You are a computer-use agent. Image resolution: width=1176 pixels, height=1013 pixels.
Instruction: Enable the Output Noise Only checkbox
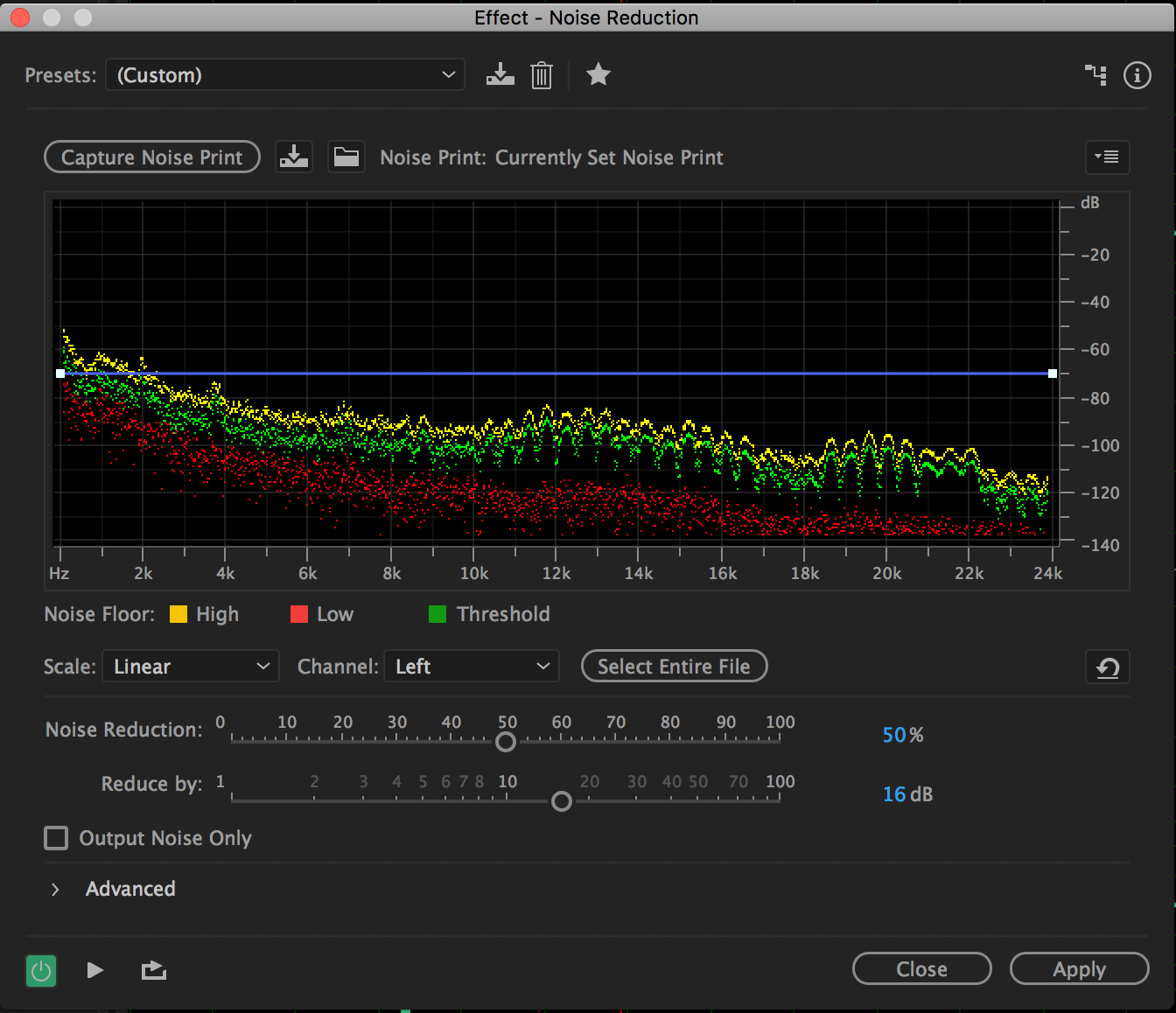pyautogui.click(x=56, y=838)
